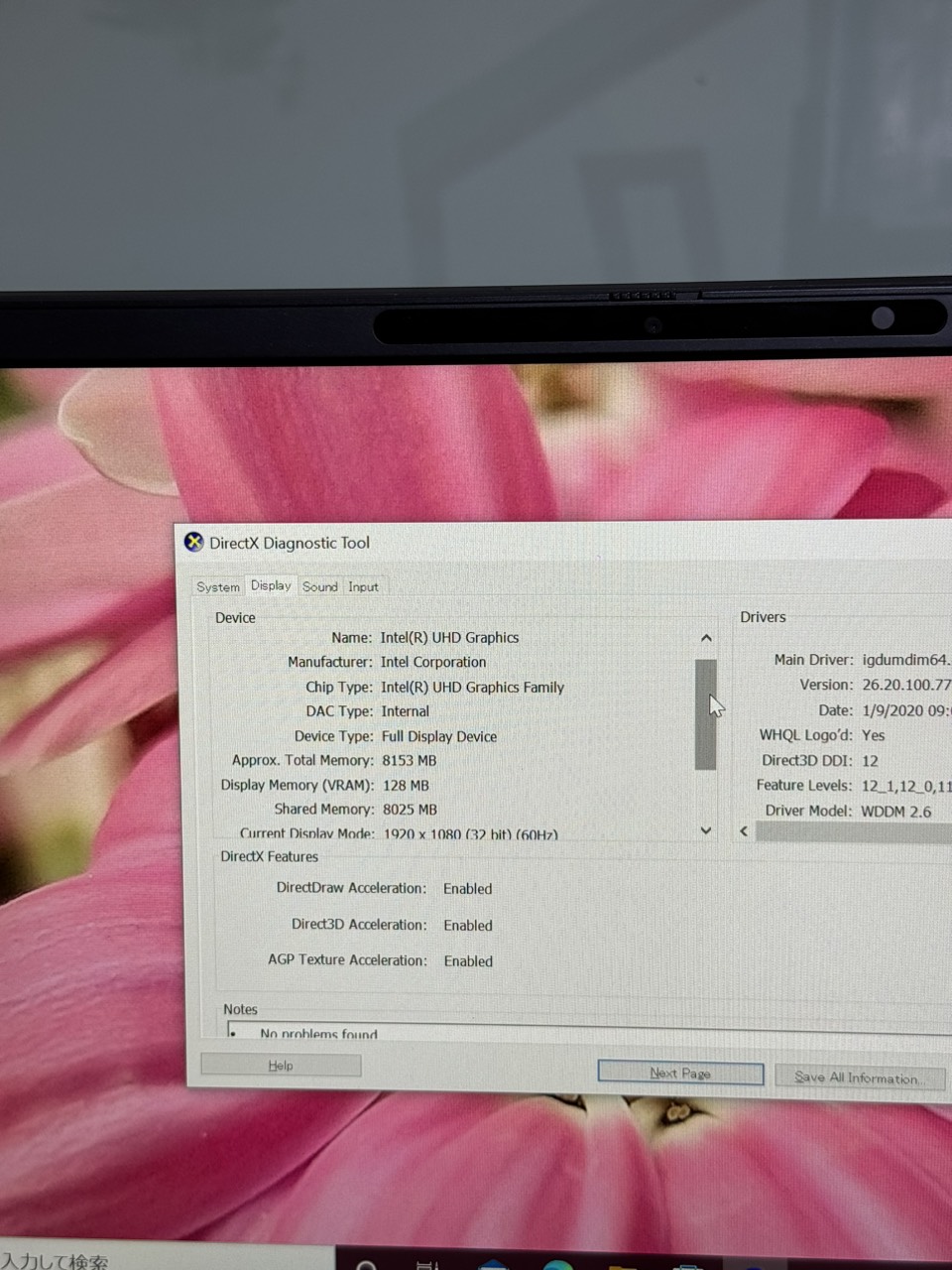Click the driver date '1/9/2020' value
This screenshot has width=952, height=1270.
pos(906,710)
